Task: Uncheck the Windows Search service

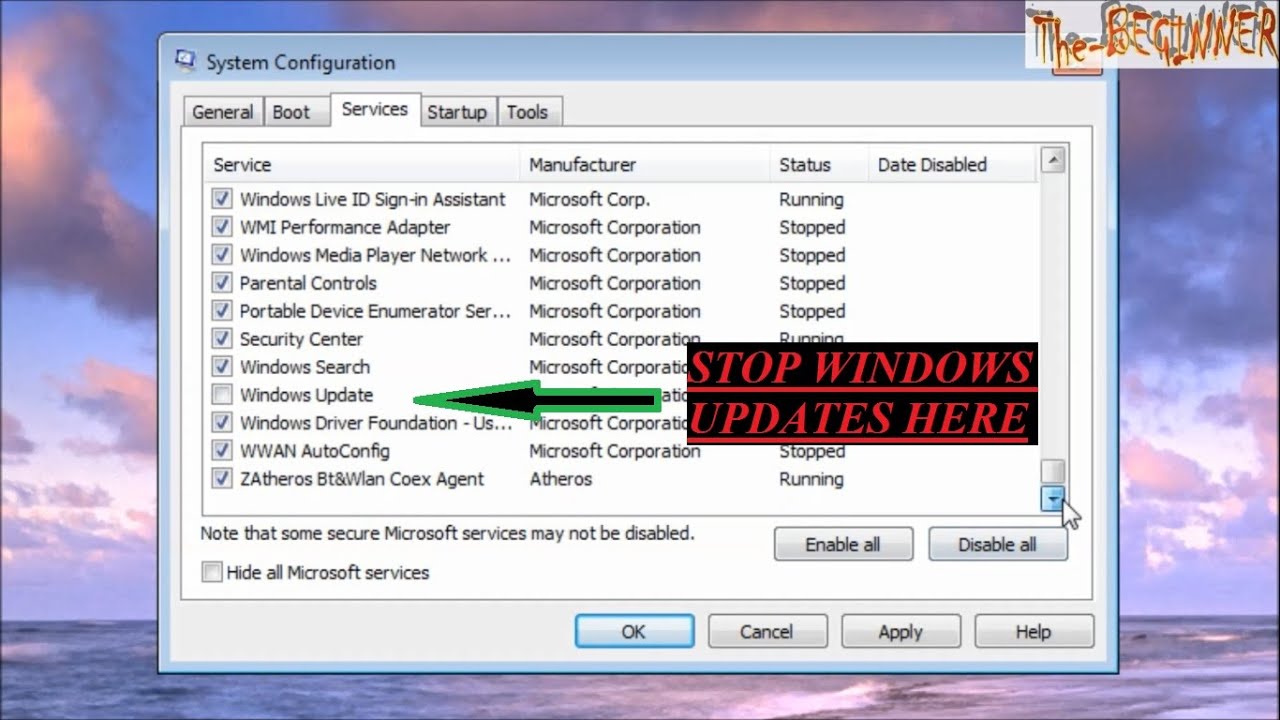Action: point(222,367)
